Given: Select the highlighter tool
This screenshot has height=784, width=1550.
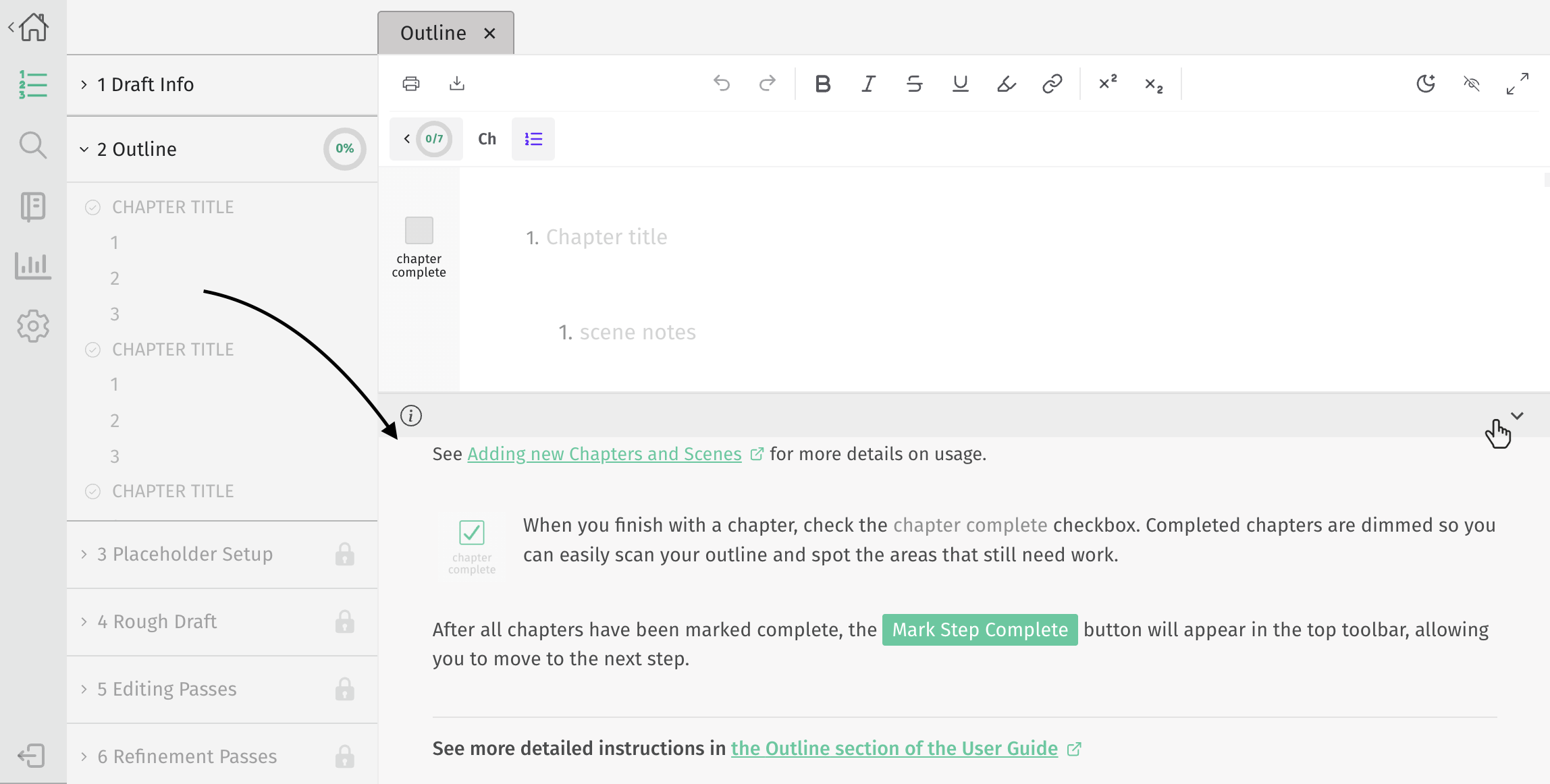Looking at the screenshot, I should coord(1007,84).
